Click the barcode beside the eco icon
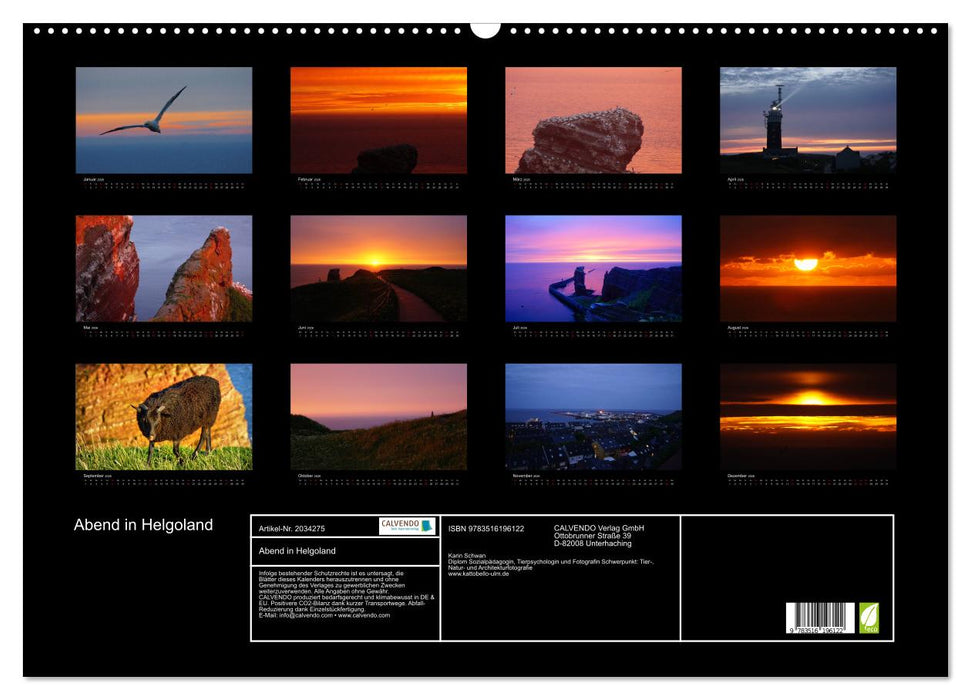The width and height of the screenshot is (971, 700). (x=819, y=618)
